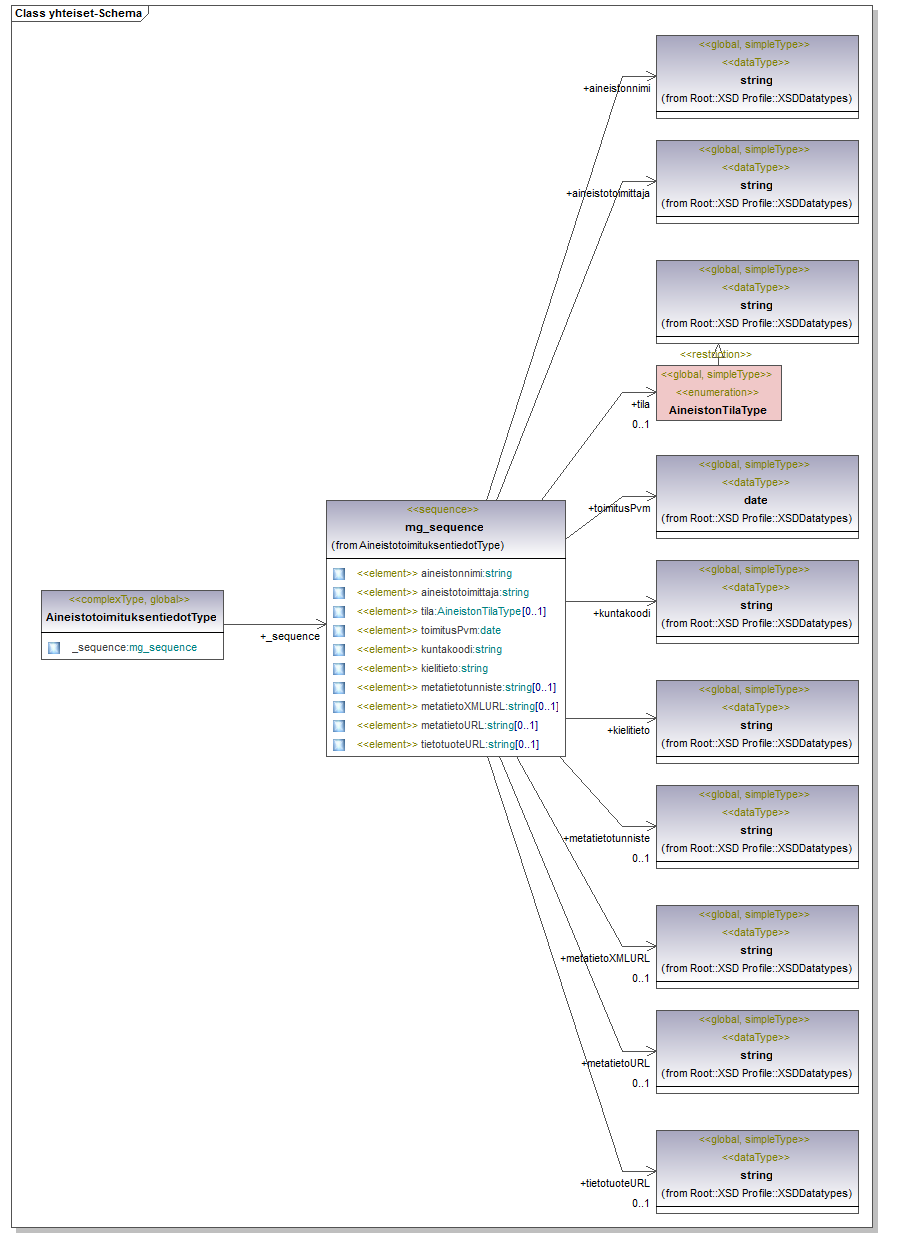The image size is (899, 1248).
Task: Select the icon next to the tietotuoteURL element
Action: pos(339,745)
